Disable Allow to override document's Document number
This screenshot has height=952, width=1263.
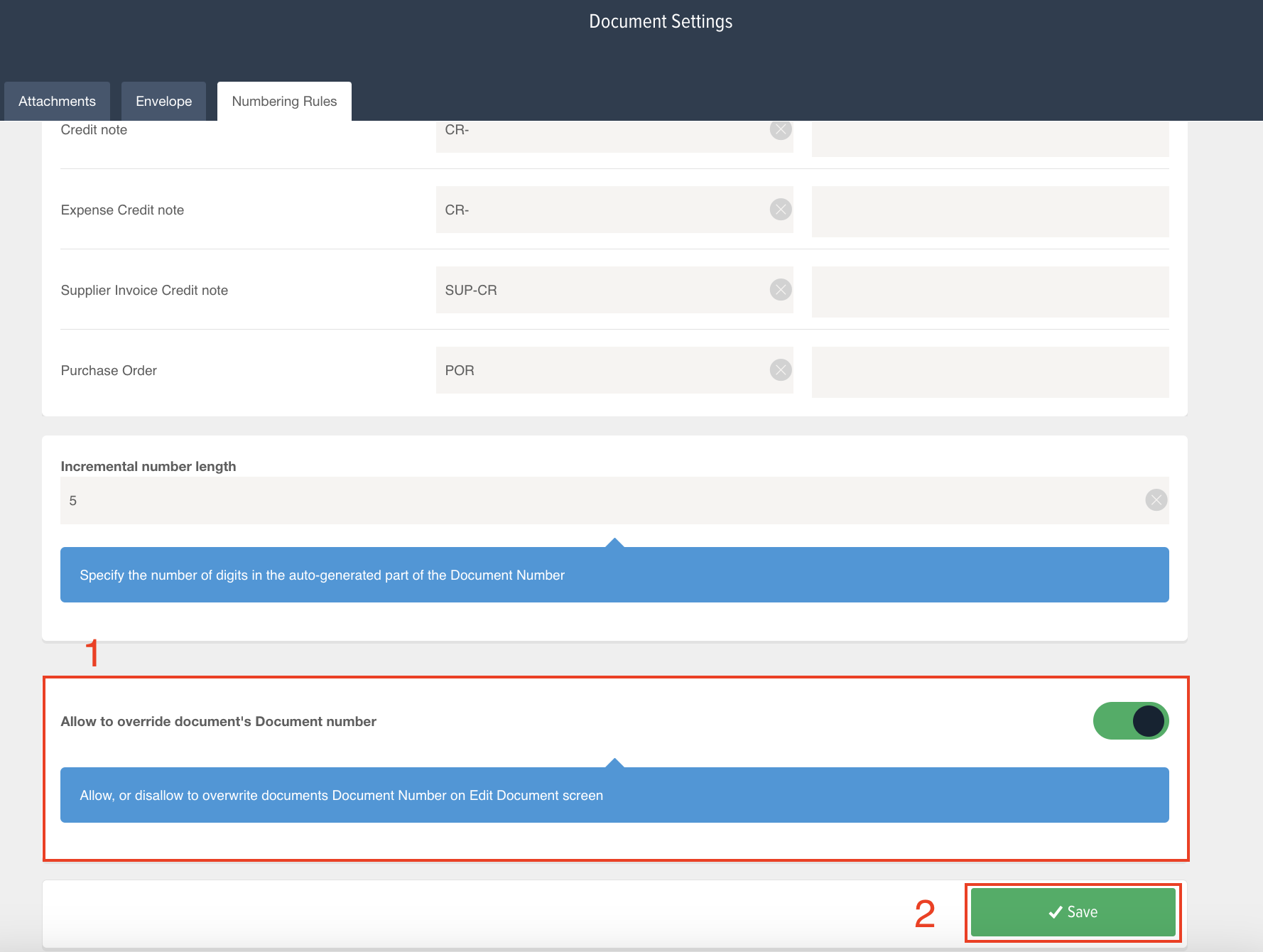1130,721
